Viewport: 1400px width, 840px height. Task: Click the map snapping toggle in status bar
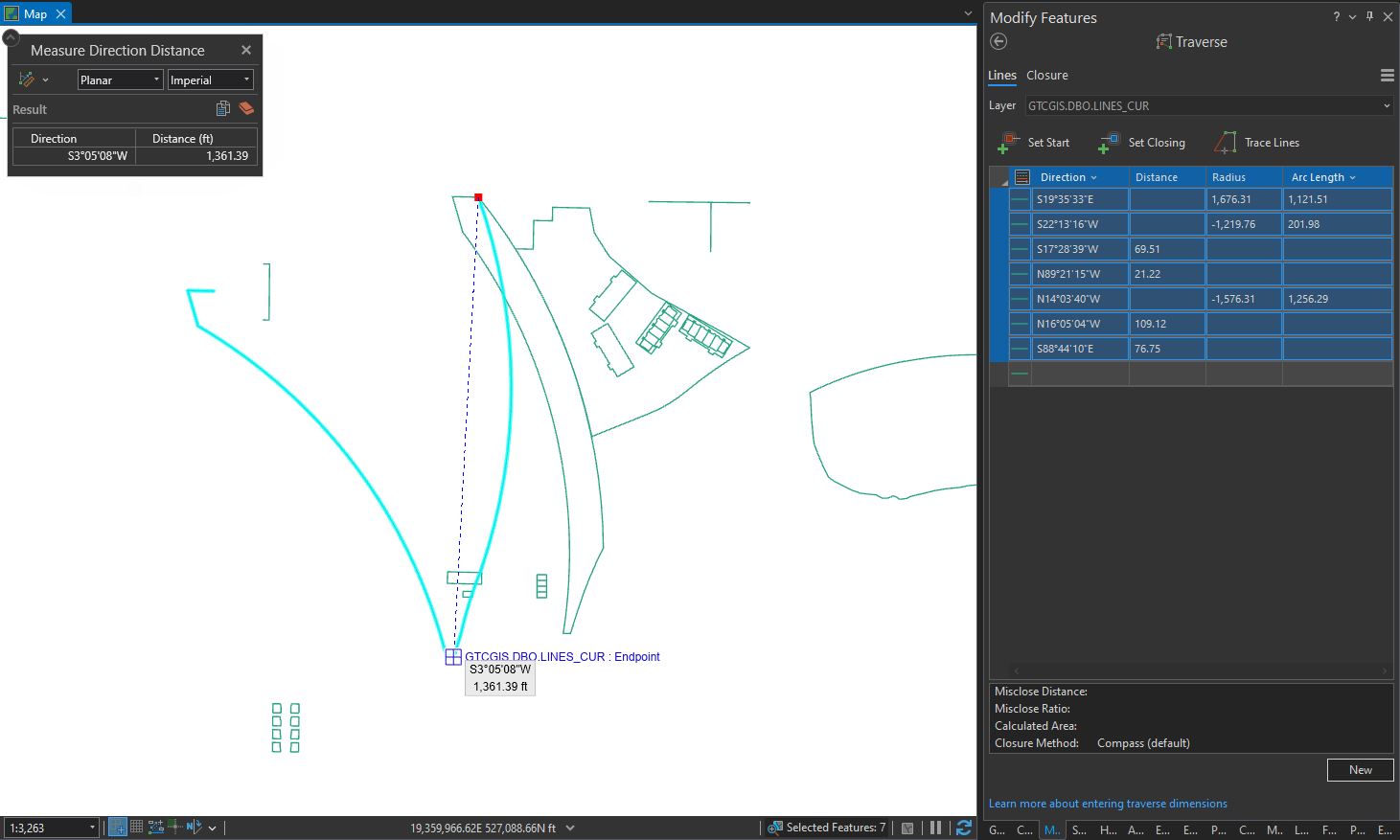[x=117, y=827]
